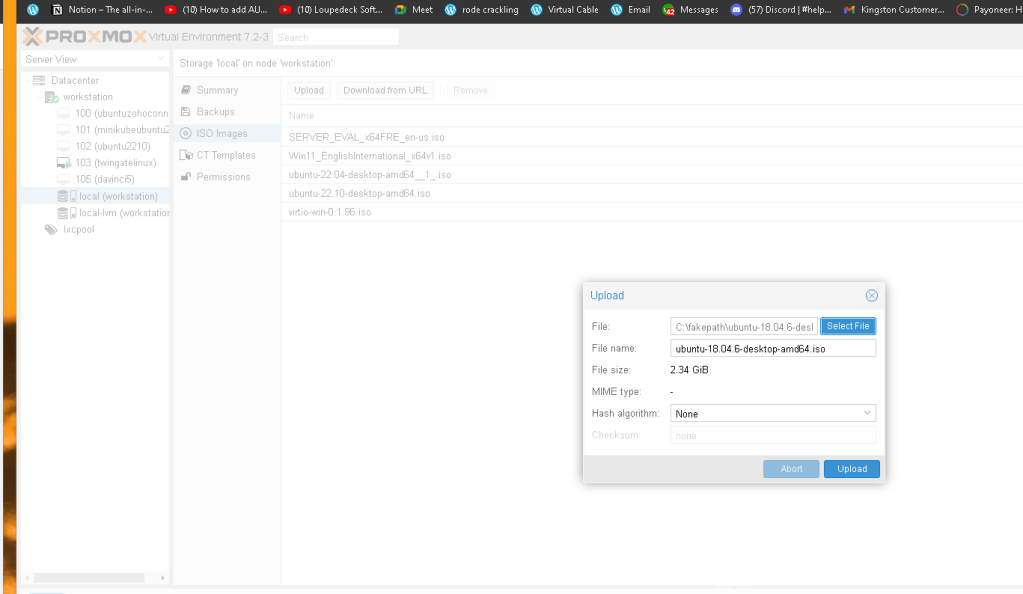Click the Abort button in dialog
The height and width of the screenshot is (594, 1023).
(x=791, y=469)
